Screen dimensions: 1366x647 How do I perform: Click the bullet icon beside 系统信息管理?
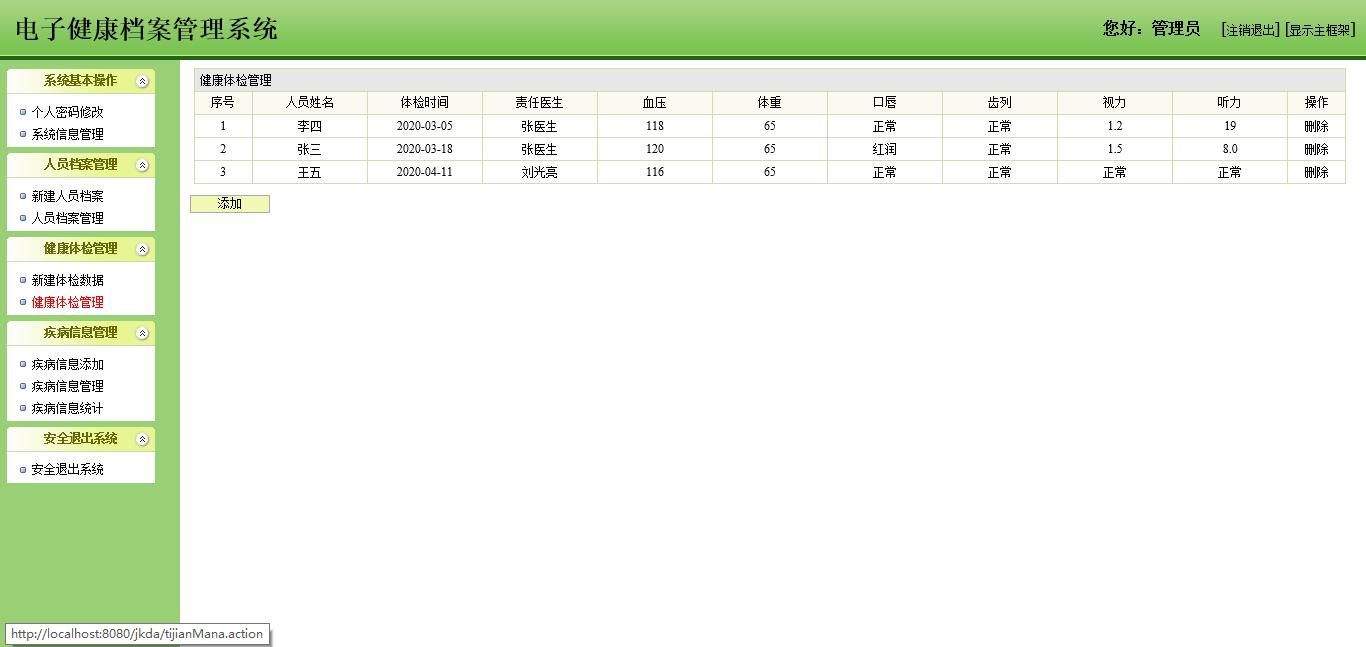(23, 134)
